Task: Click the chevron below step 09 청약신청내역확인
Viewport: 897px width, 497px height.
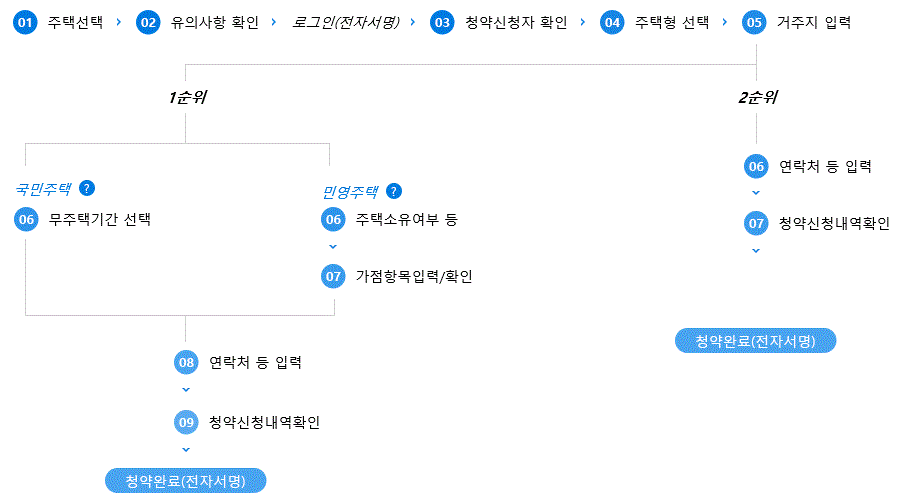Action: coord(186,450)
